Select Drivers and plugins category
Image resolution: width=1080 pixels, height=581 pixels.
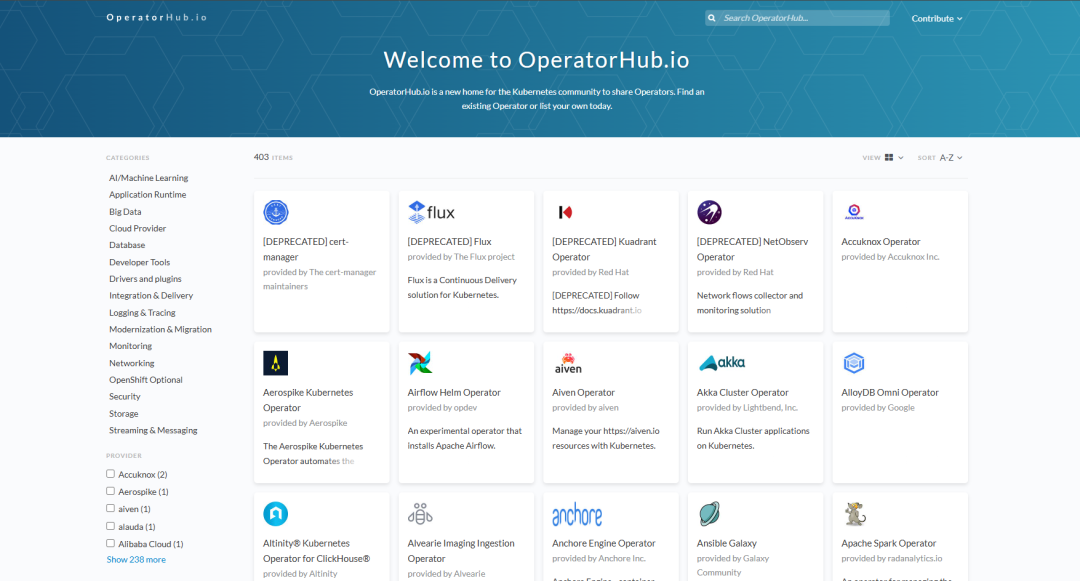tap(145, 279)
